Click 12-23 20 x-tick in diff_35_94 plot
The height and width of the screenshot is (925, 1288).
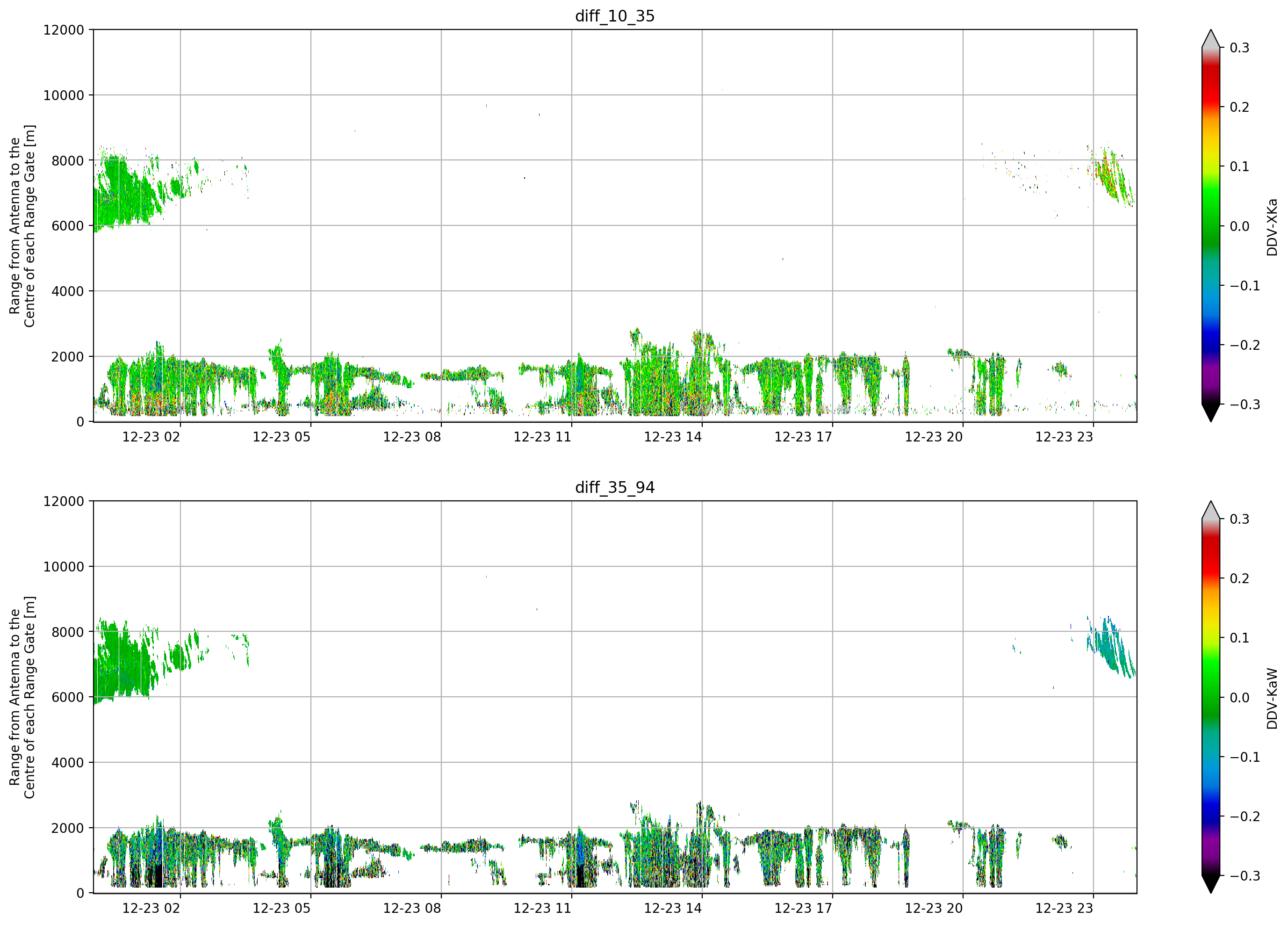tap(934, 908)
